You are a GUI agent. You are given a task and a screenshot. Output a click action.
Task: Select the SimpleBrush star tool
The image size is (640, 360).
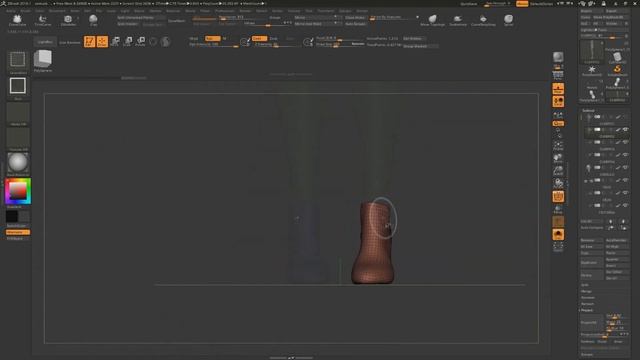[592, 71]
